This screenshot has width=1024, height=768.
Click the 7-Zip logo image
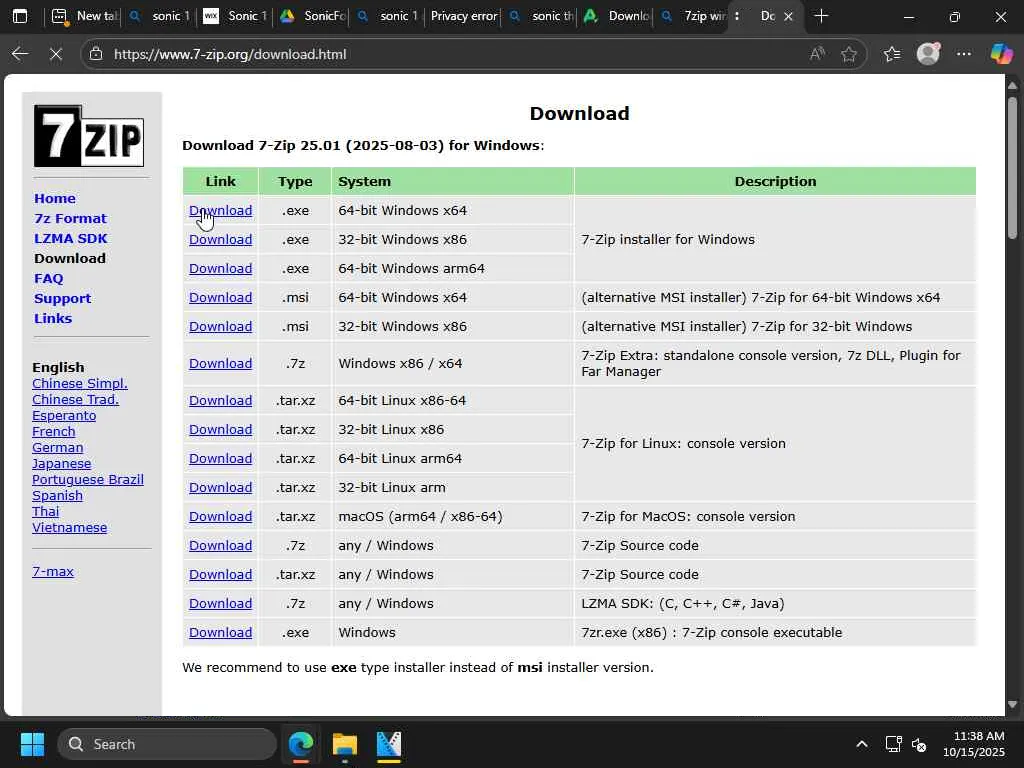[89, 136]
